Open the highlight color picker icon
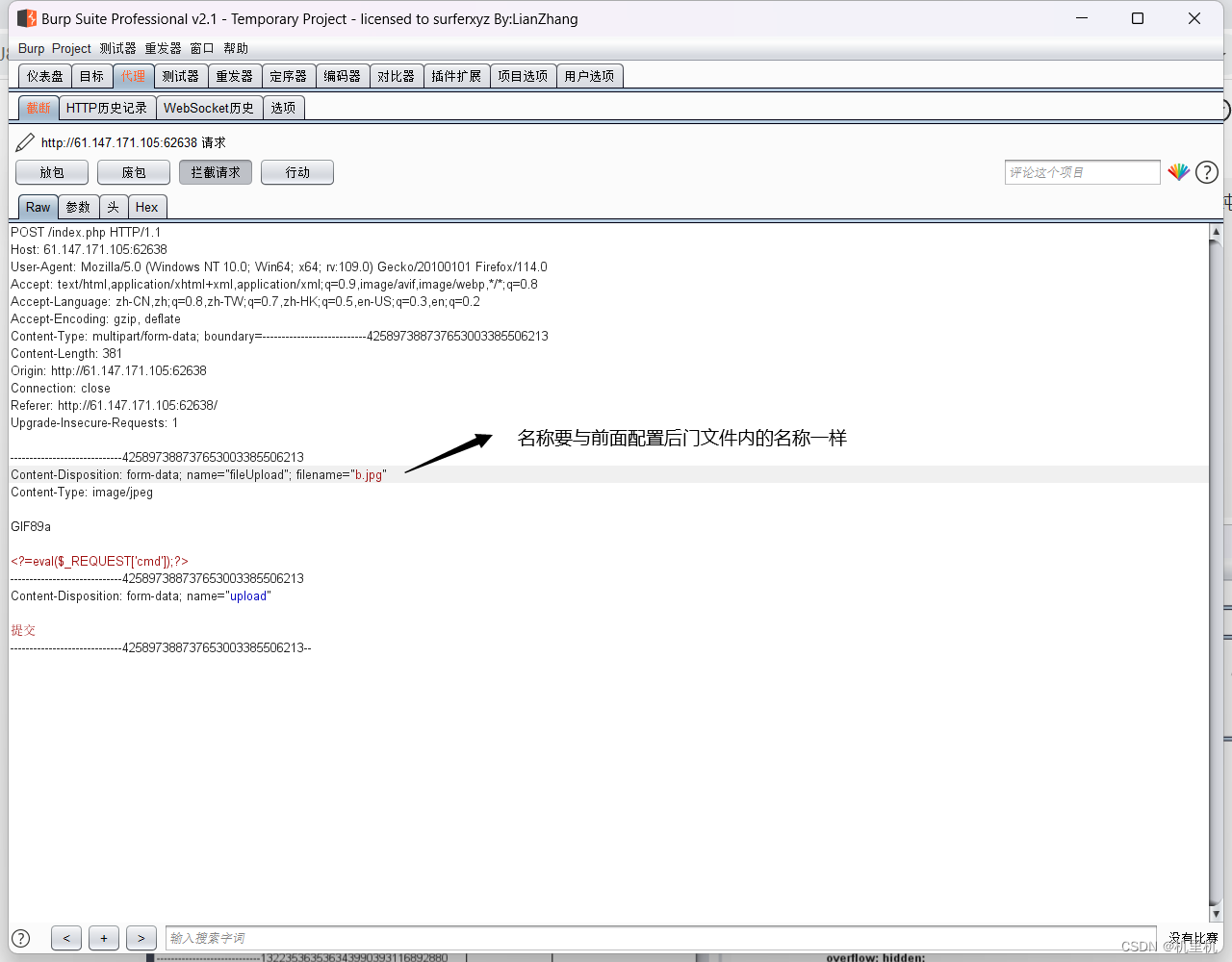1232x962 pixels. click(1179, 172)
